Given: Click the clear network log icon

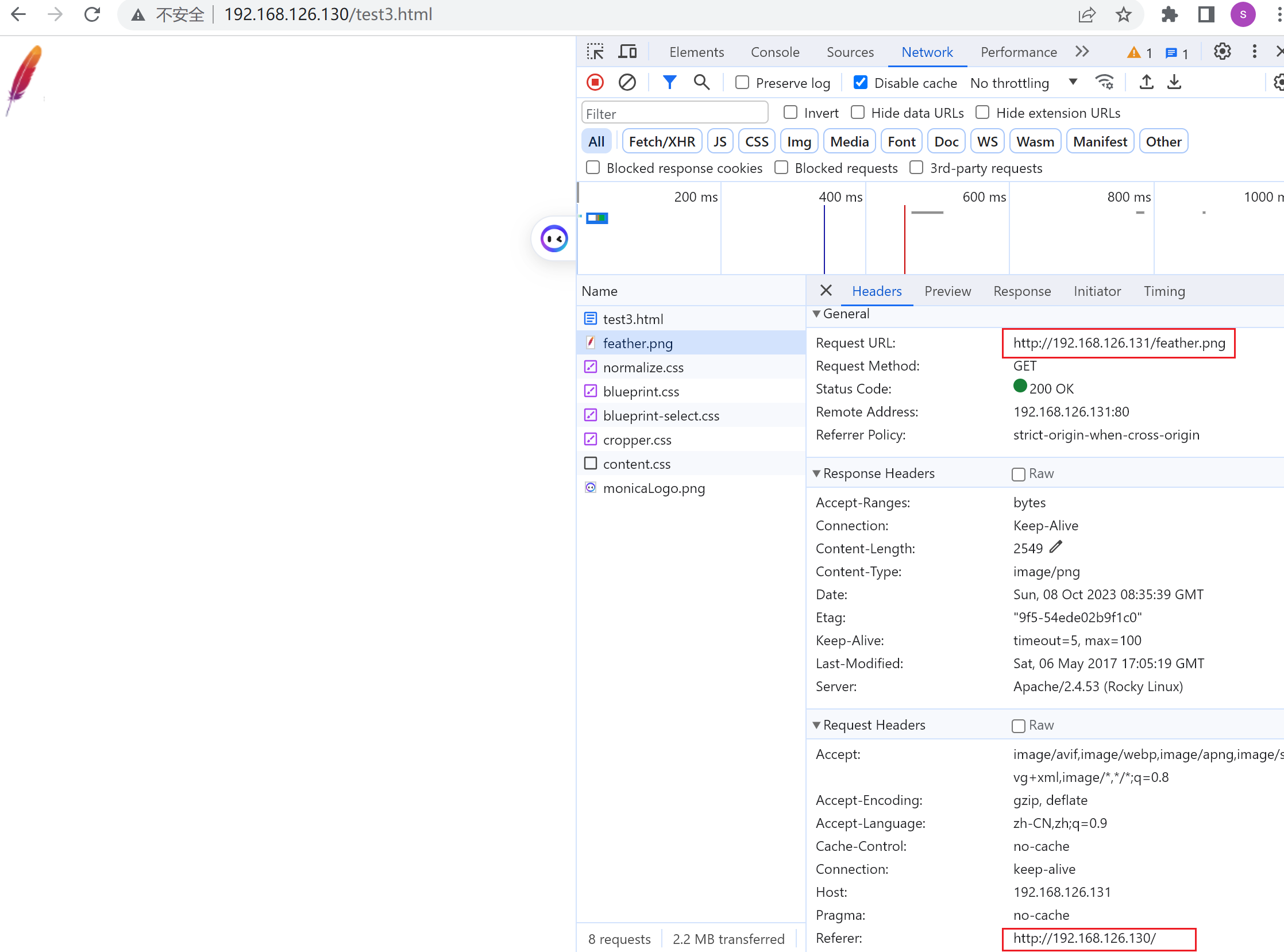Looking at the screenshot, I should coord(627,83).
